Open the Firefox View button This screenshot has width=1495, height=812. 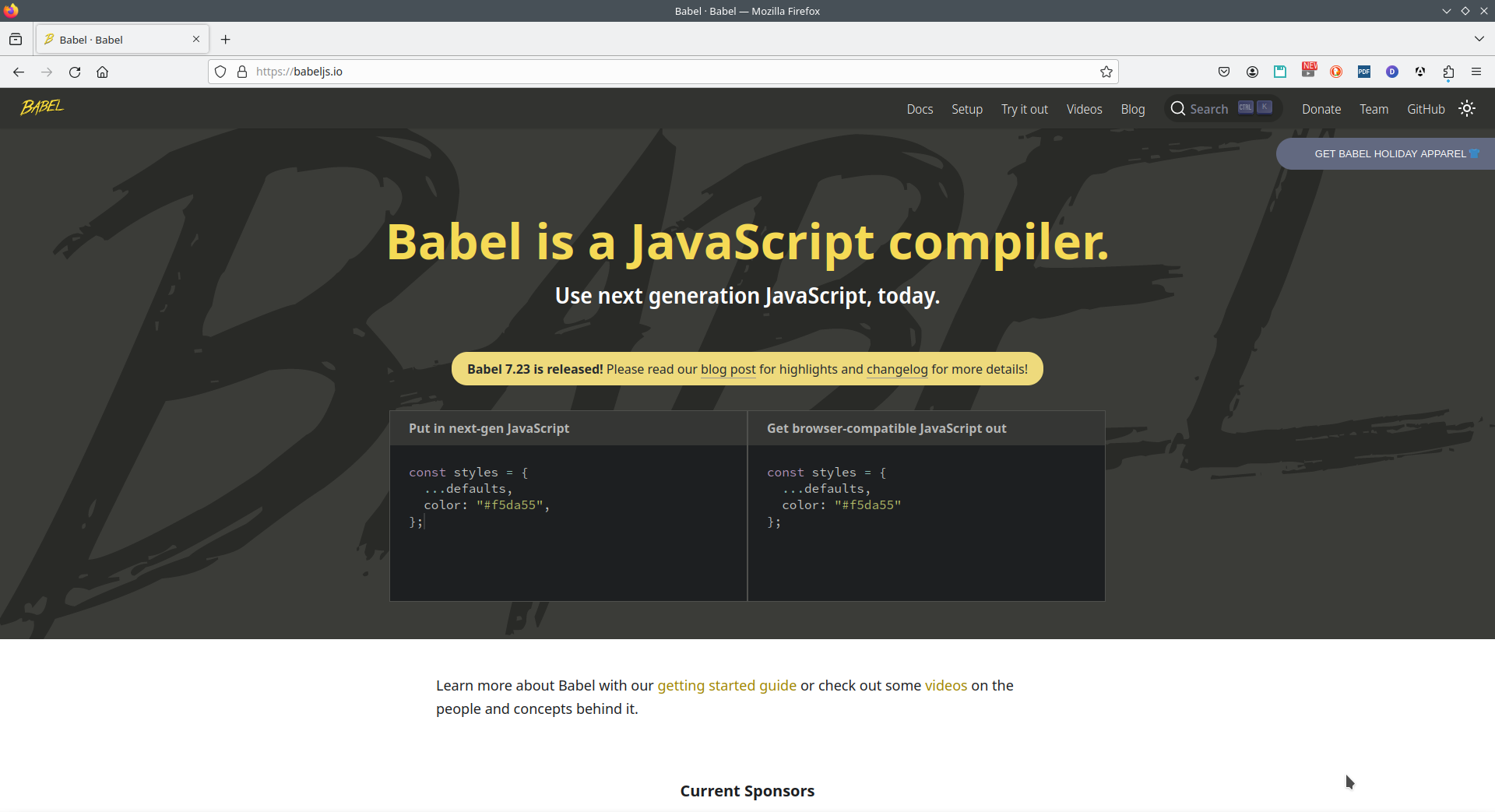(16, 40)
